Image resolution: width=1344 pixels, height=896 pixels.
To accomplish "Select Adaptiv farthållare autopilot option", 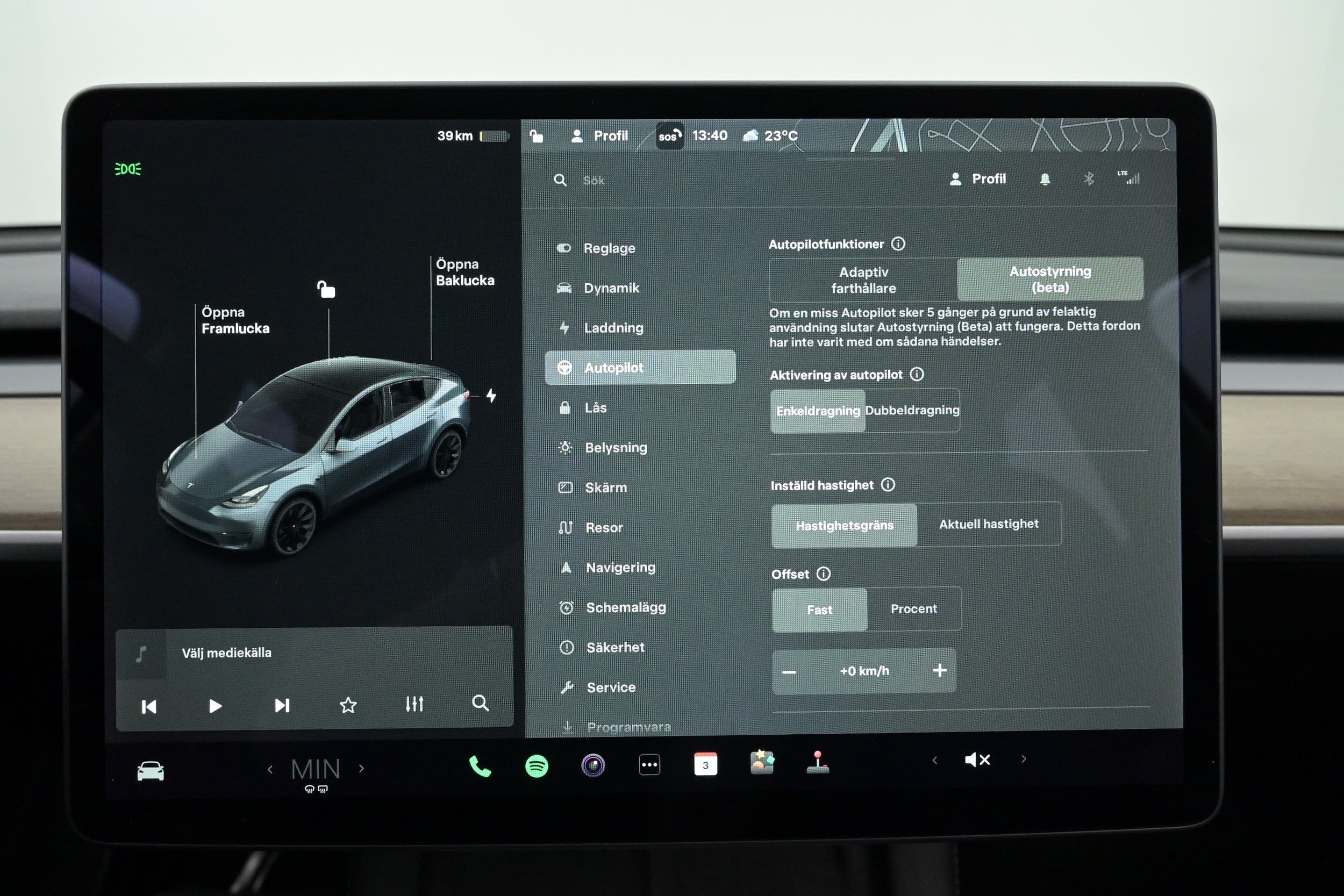I will pos(863,280).
